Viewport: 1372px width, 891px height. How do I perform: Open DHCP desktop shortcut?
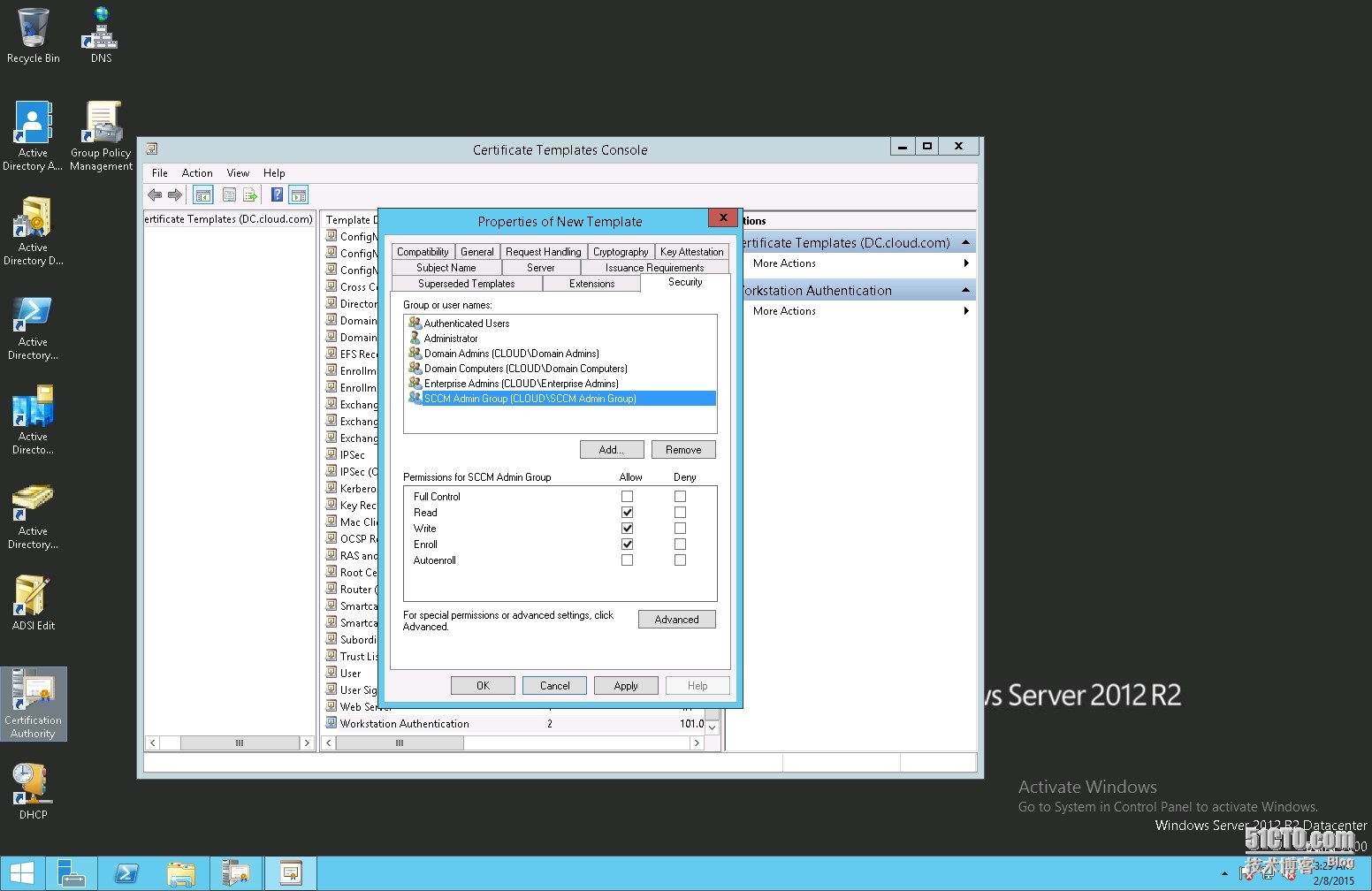pos(34,791)
